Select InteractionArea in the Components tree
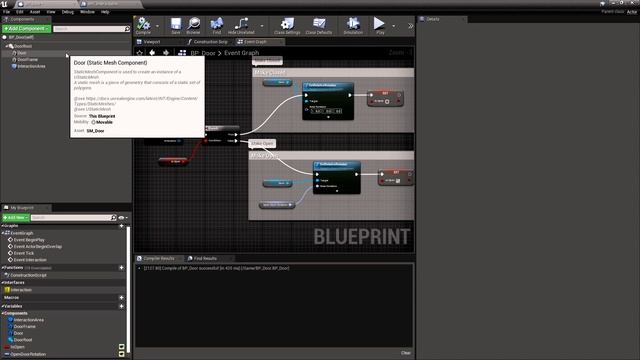Image resolution: width=640 pixels, height=360 pixels. [31, 66]
